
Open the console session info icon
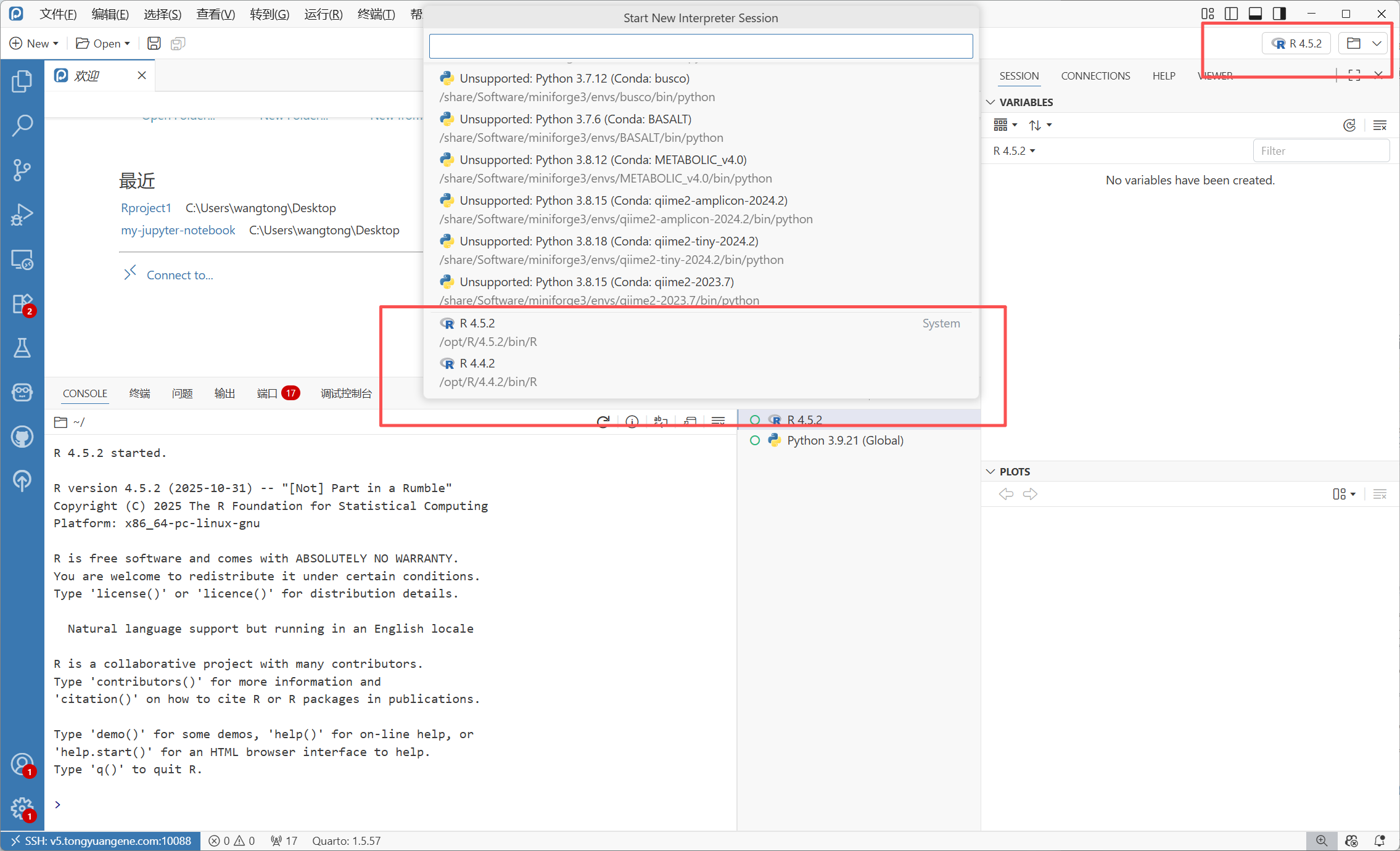[x=632, y=421]
